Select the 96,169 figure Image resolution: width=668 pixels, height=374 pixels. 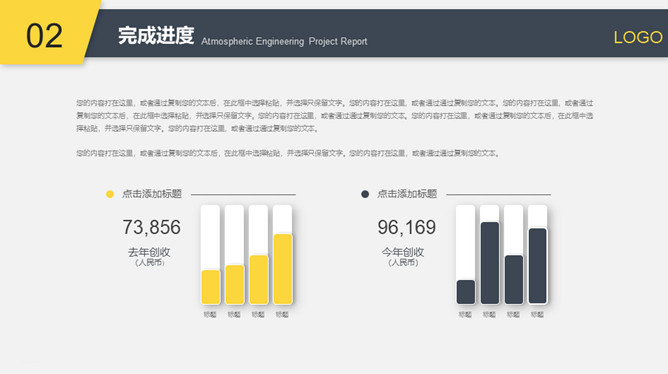pyautogui.click(x=407, y=227)
